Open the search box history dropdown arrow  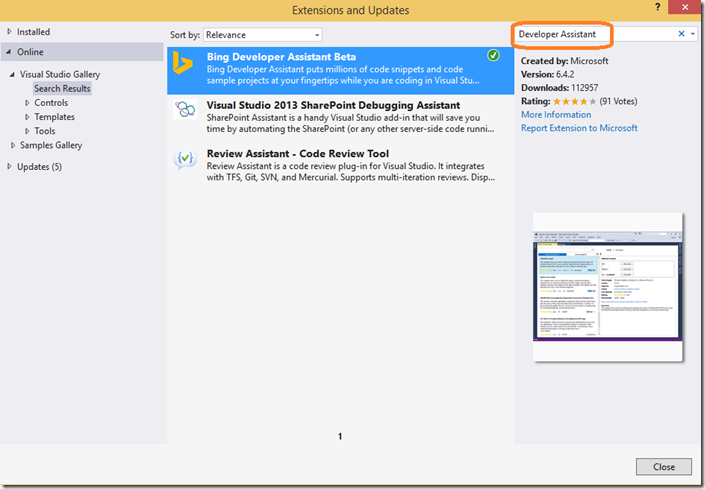(693, 34)
